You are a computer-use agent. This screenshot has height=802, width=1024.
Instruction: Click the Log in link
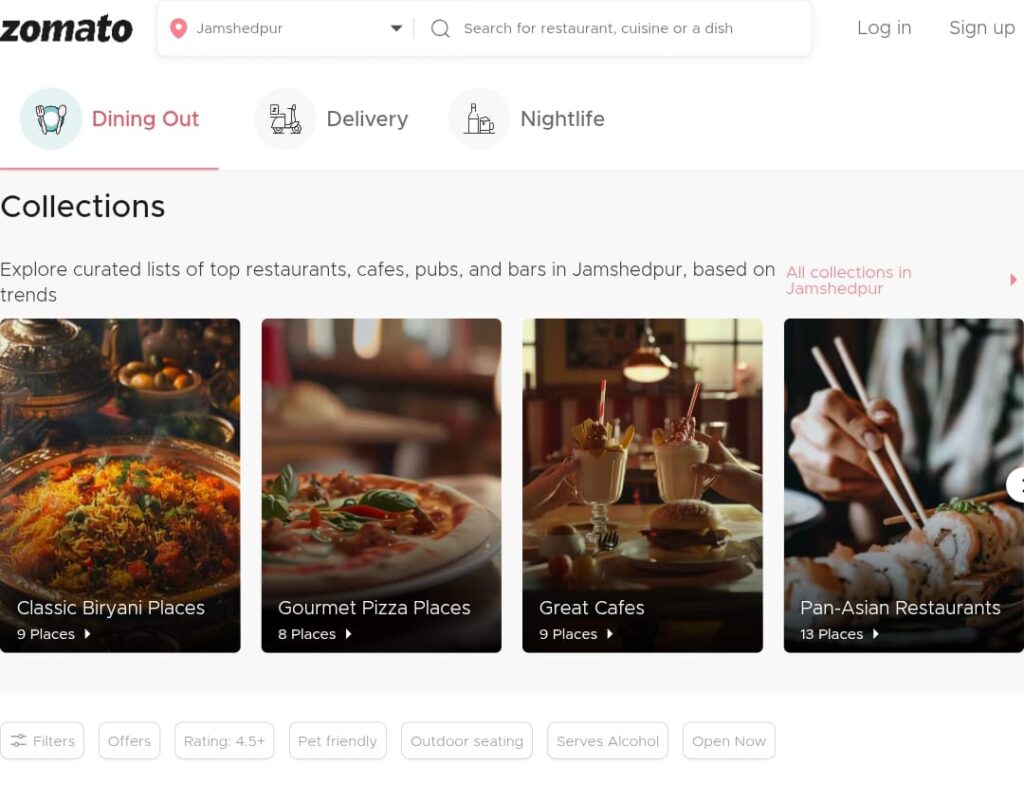(x=884, y=28)
